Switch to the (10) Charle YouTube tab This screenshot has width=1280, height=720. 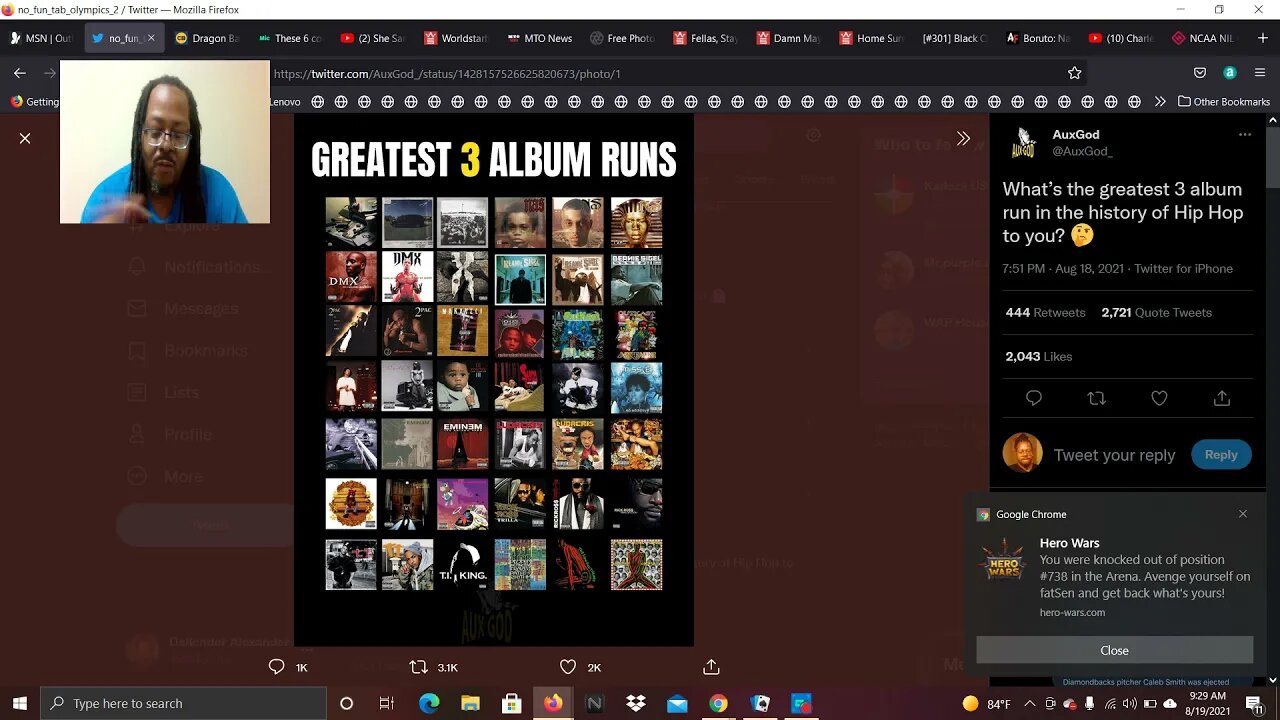pyautogui.click(x=1120, y=38)
